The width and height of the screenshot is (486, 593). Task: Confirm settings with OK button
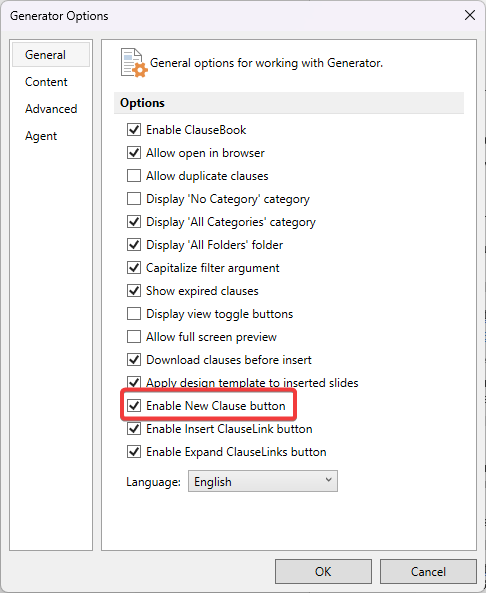click(x=323, y=571)
